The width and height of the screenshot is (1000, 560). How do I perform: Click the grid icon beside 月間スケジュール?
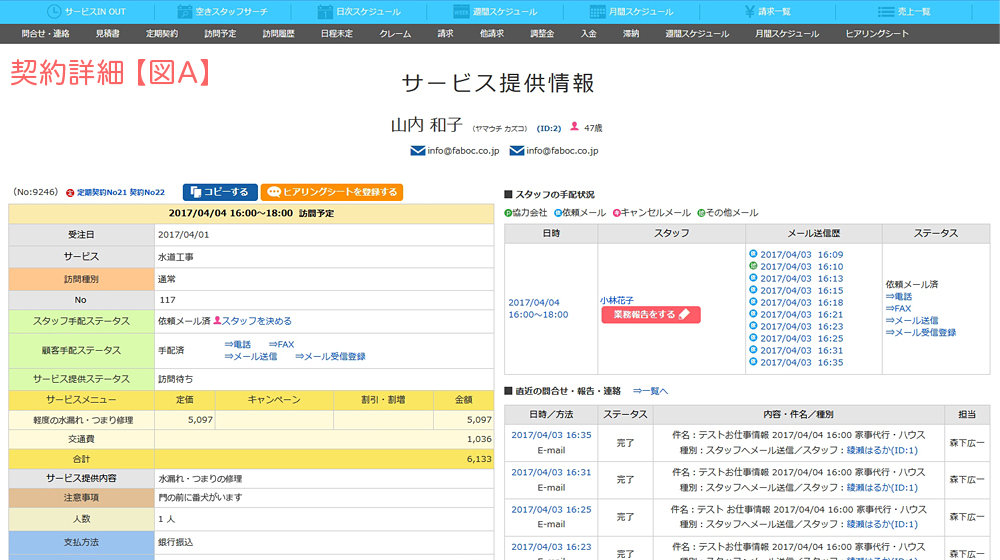[x=598, y=11]
